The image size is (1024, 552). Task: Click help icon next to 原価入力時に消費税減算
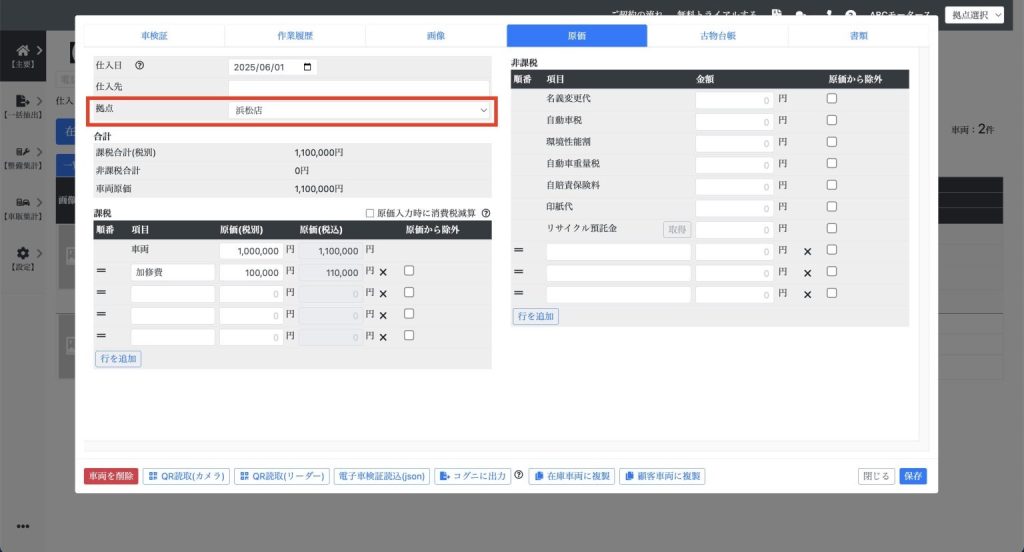(485, 213)
